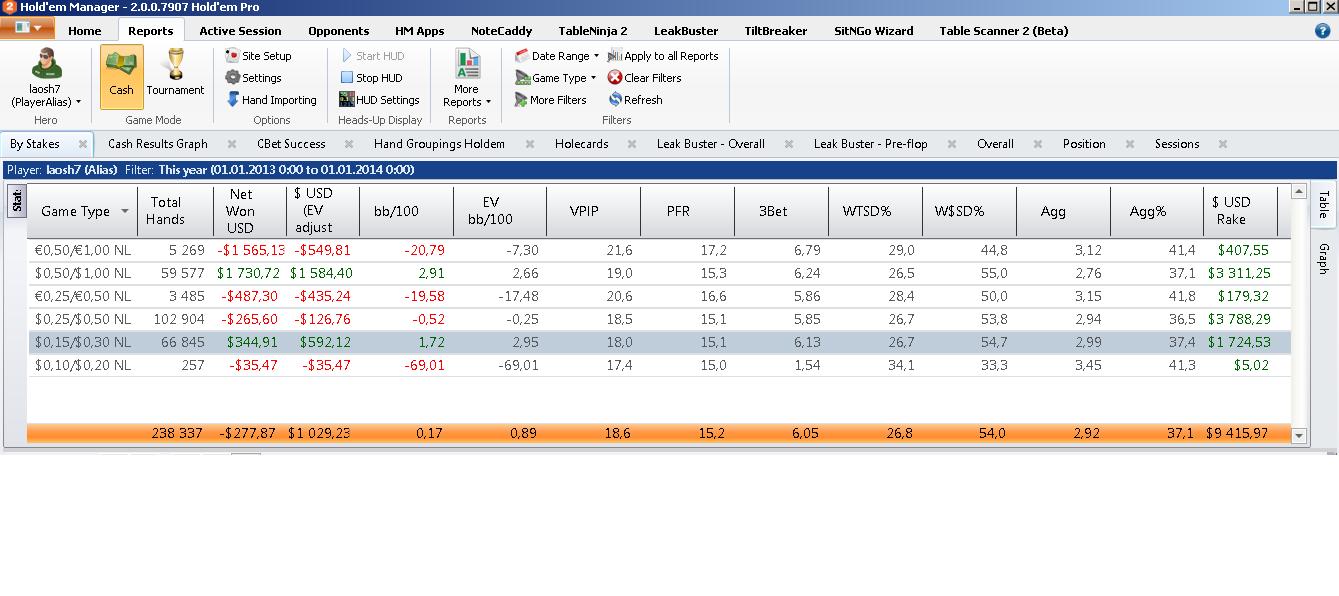Open the Settings gear option

coord(253,78)
